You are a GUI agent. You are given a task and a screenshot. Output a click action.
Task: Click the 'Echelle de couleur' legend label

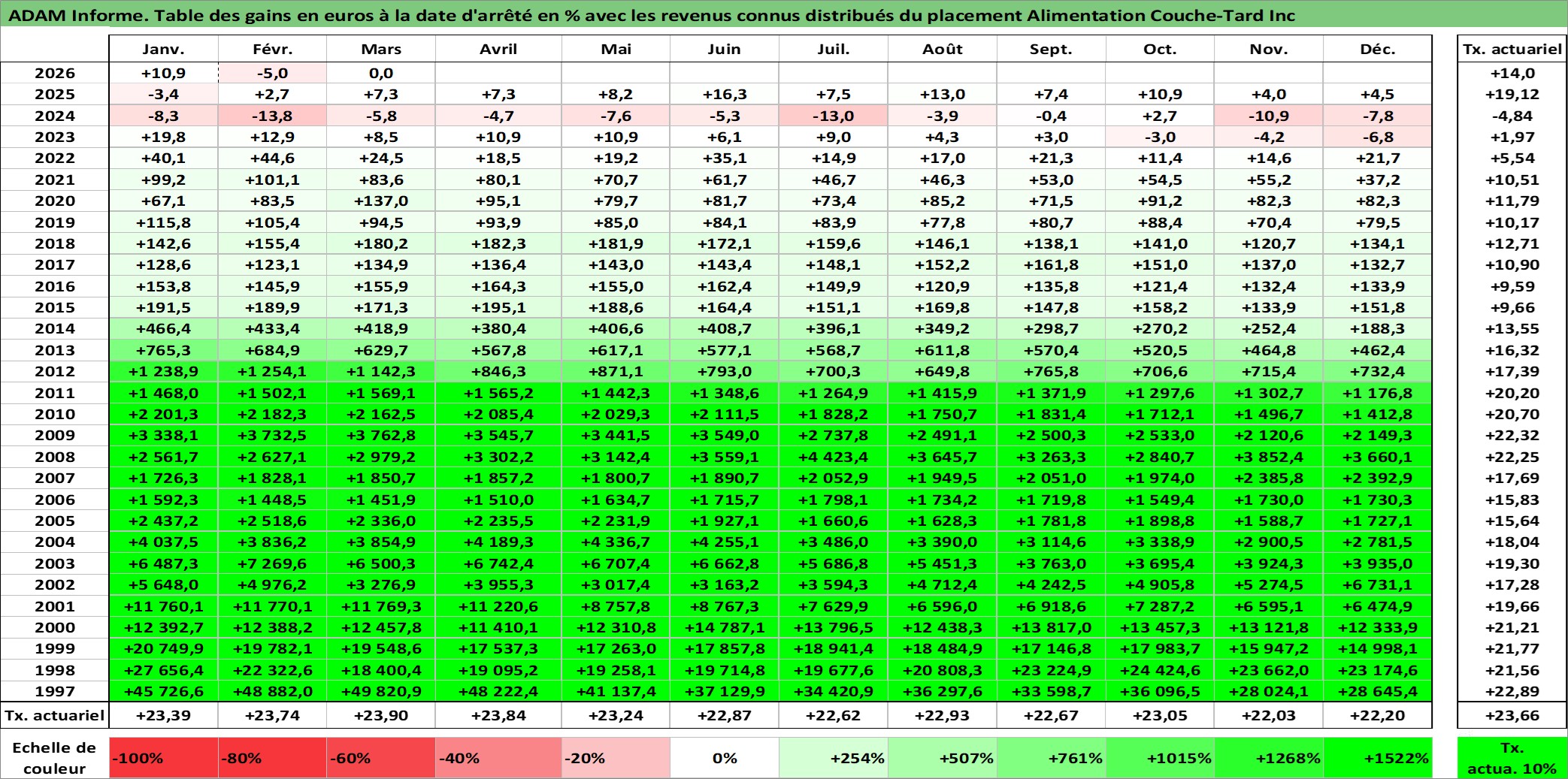(55, 758)
